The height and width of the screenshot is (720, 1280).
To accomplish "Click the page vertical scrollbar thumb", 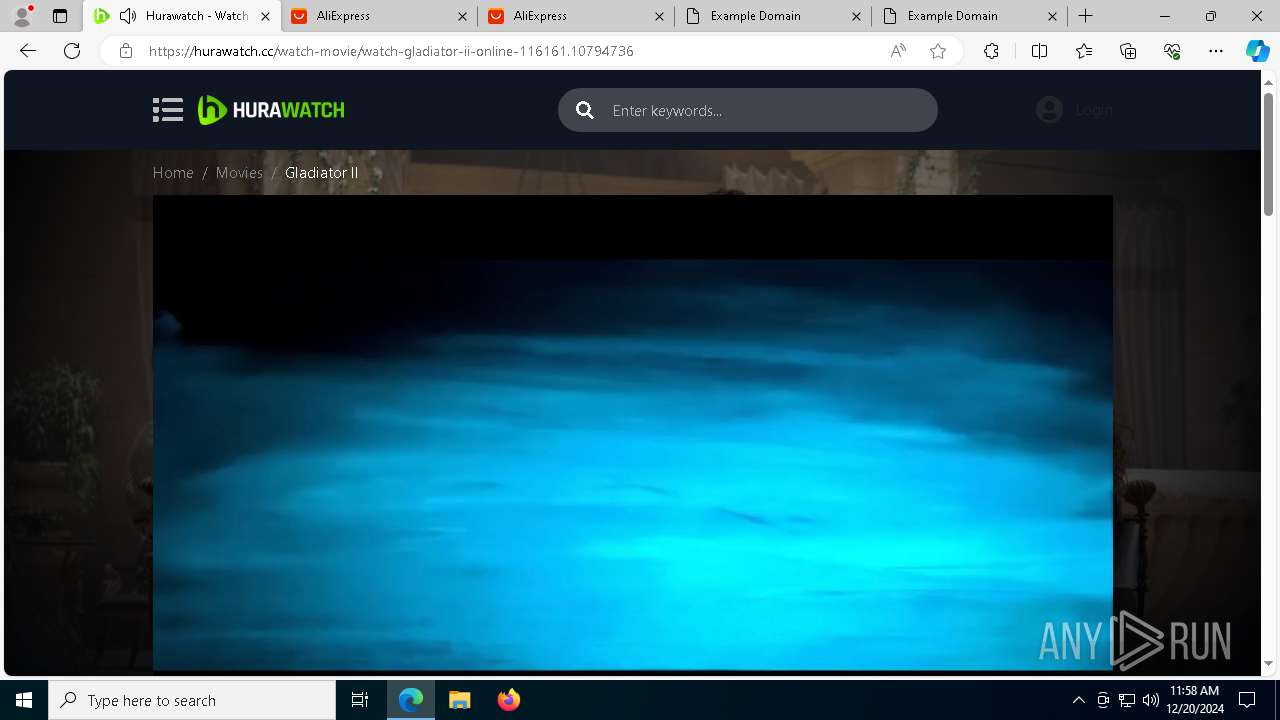I will [1269, 152].
